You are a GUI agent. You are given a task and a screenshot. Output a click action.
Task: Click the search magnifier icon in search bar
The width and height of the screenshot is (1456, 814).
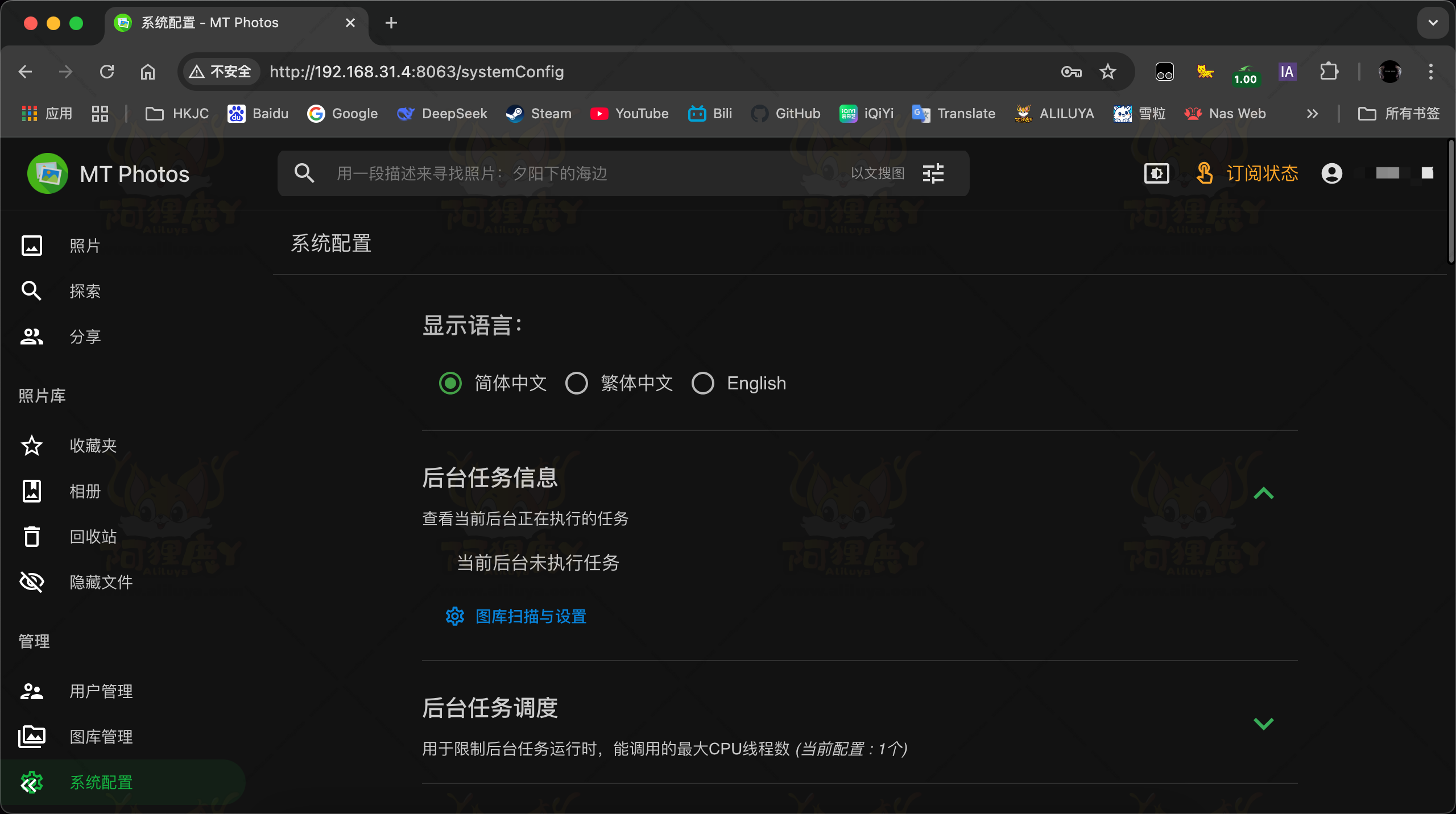coord(304,173)
